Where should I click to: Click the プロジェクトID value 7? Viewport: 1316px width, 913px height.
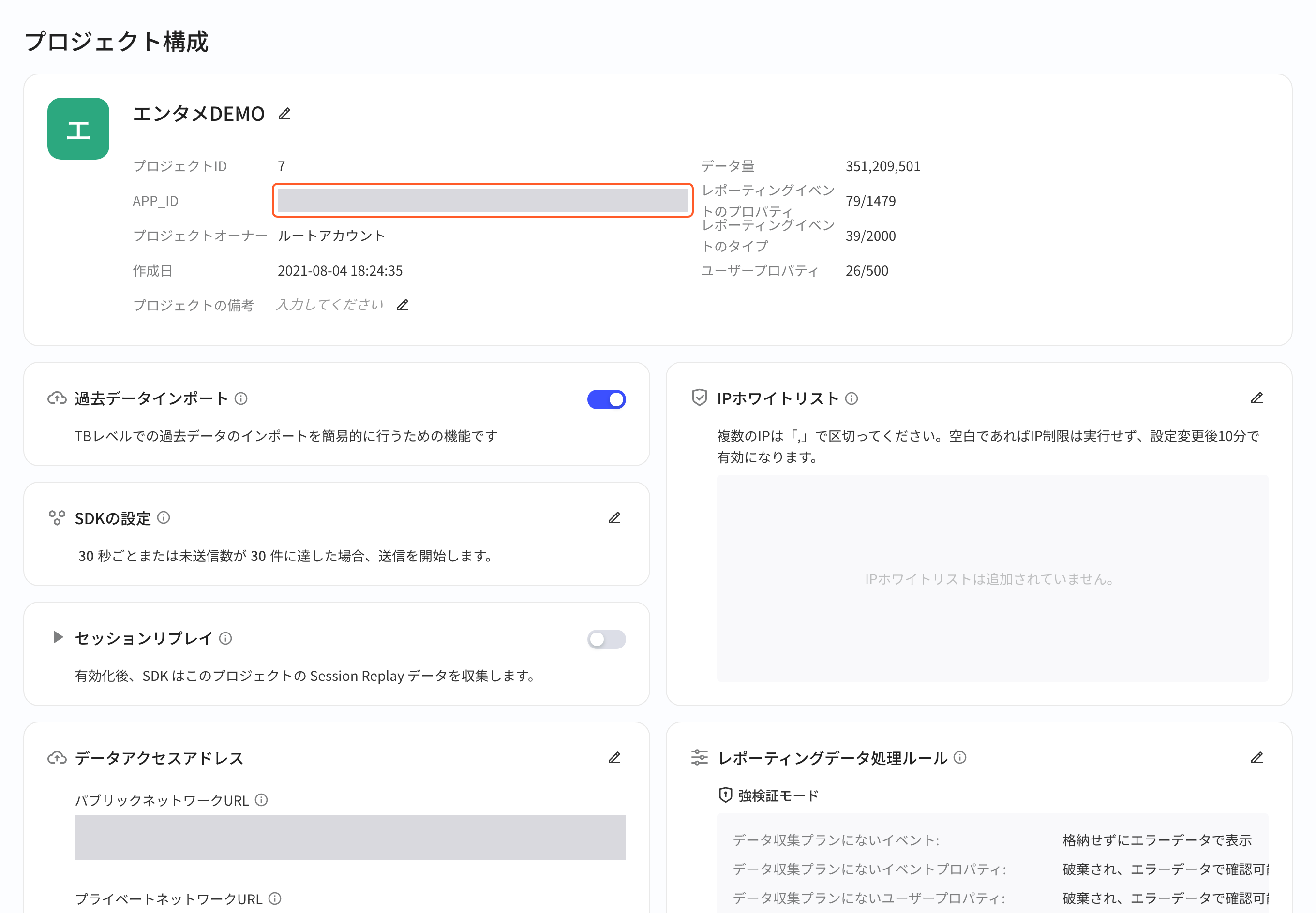[282, 166]
